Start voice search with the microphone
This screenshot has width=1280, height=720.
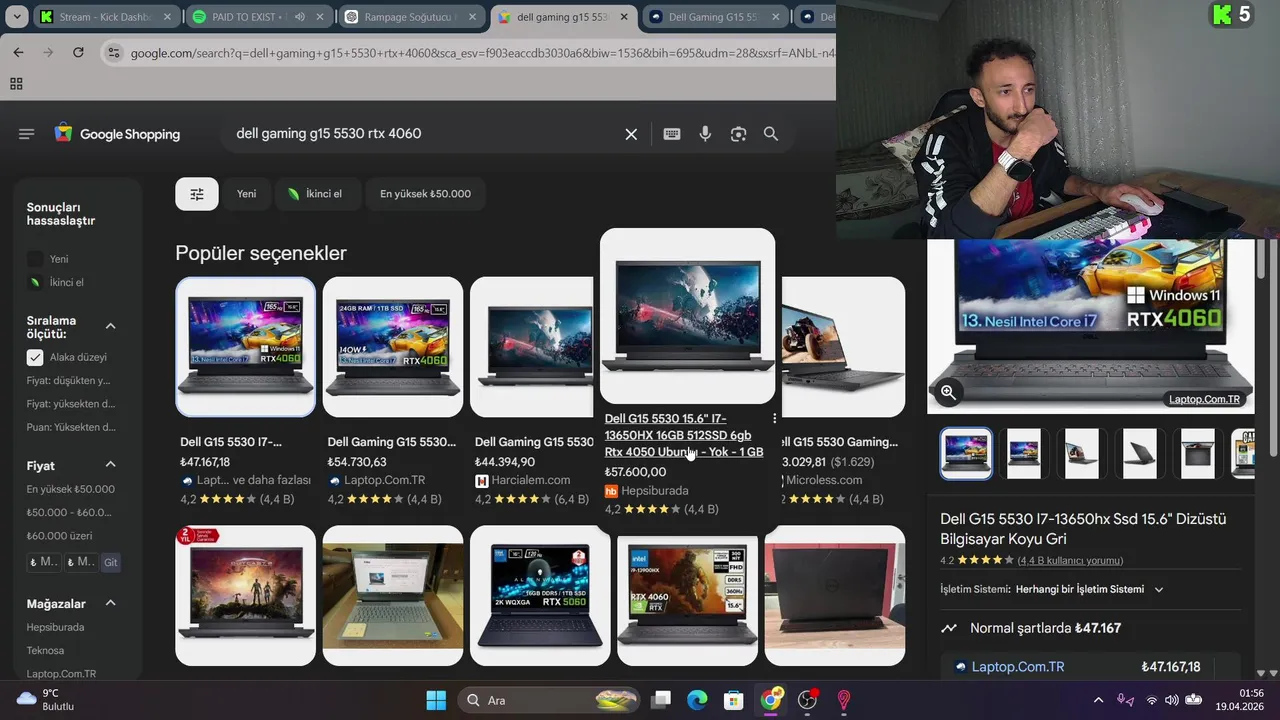pos(705,134)
